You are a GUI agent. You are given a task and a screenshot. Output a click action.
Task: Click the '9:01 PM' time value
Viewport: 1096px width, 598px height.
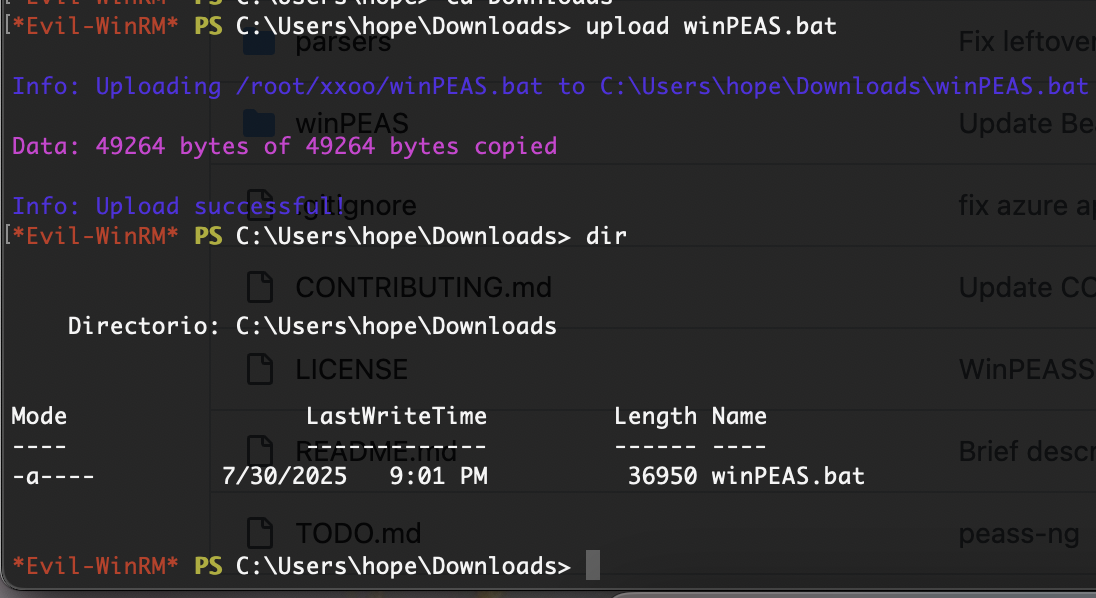click(x=438, y=476)
